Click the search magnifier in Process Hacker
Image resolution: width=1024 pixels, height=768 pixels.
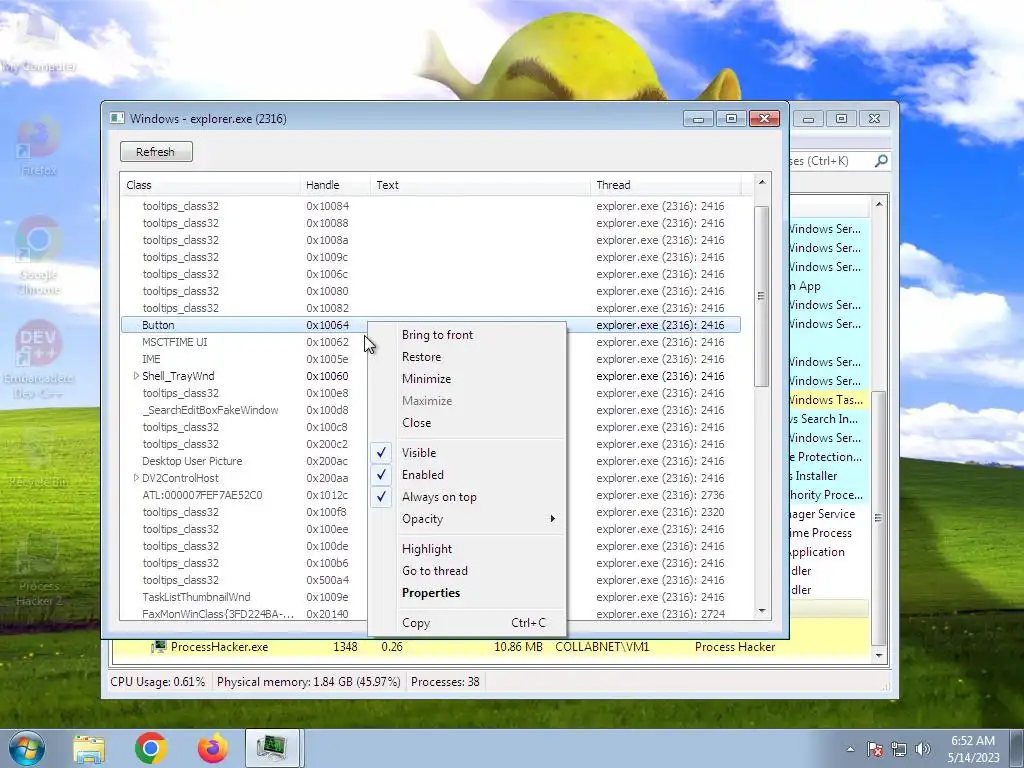(881, 161)
